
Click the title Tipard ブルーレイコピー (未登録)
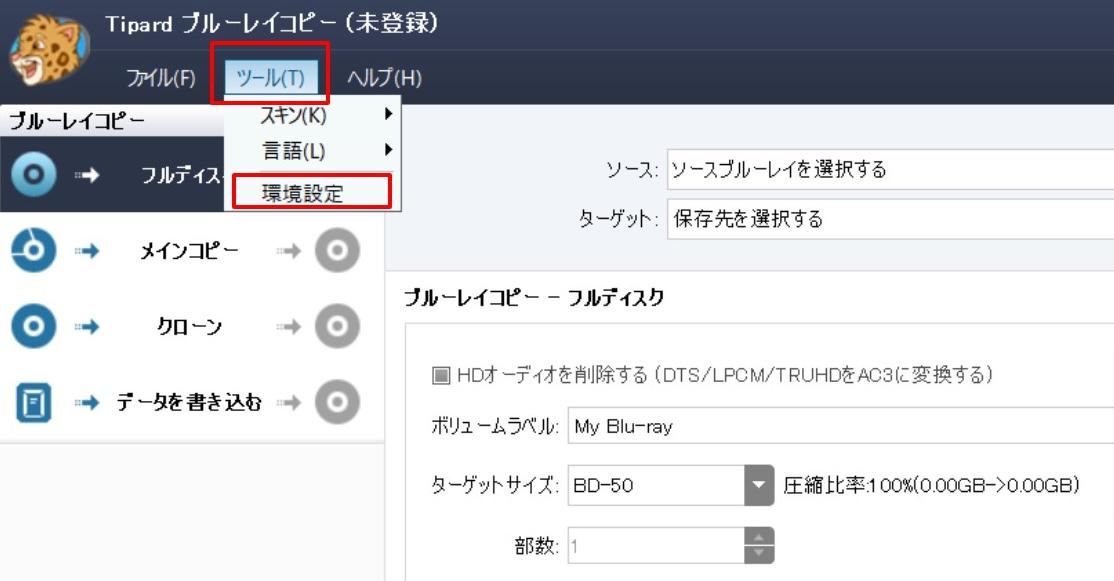272,23
